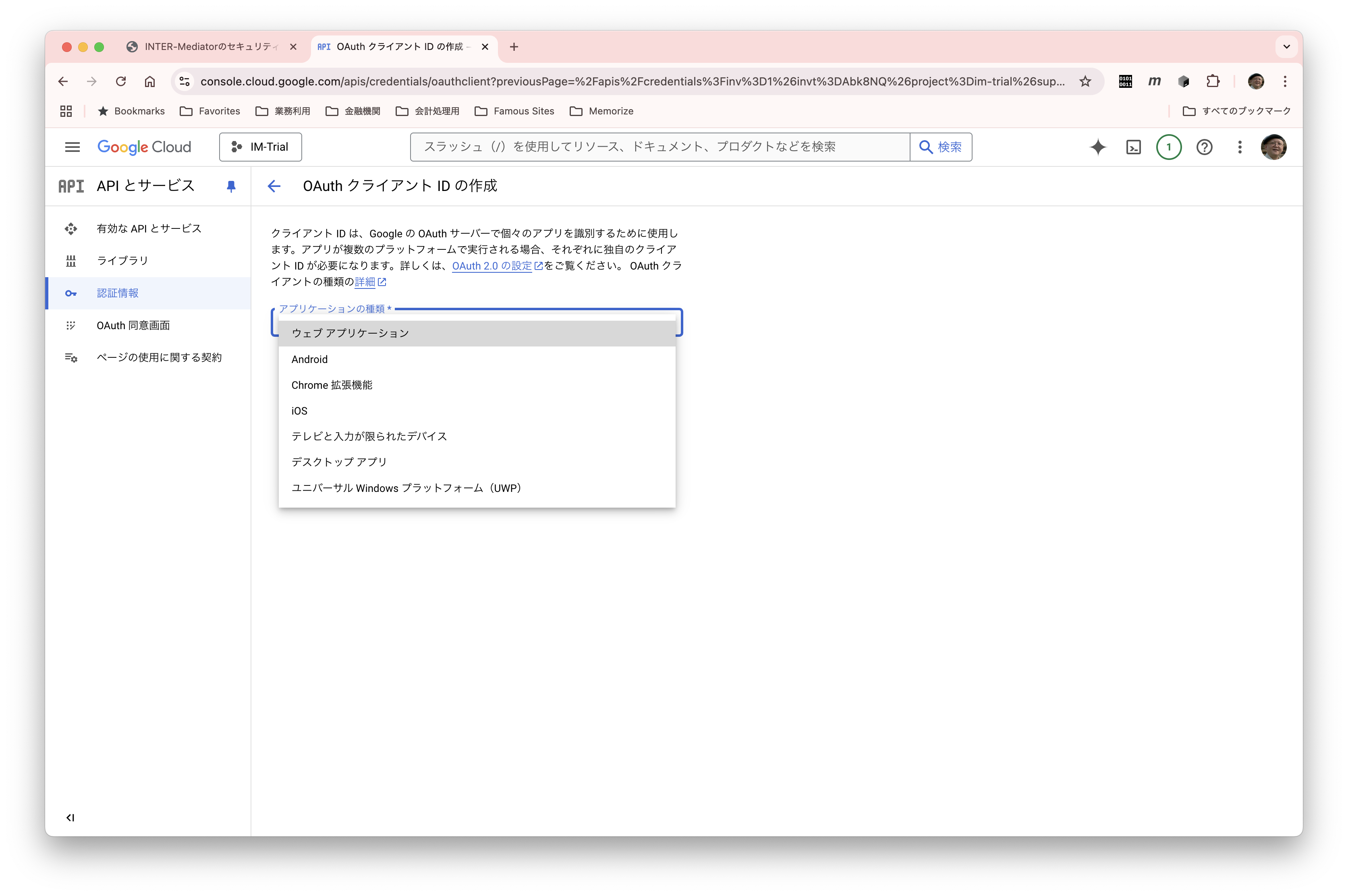The width and height of the screenshot is (1348, 896).
Task: Collapse the sidebar with bottom-left arrow
Action: 70,818
